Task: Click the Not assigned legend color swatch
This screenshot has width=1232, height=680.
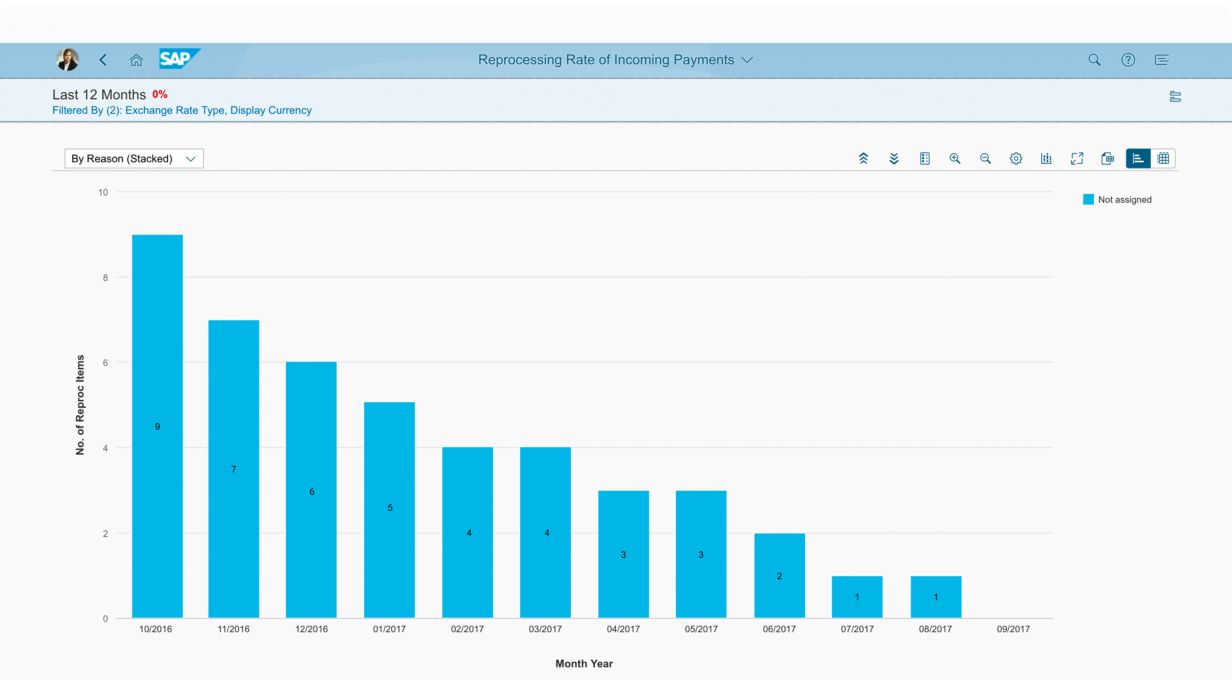Action: point(1088,200)
